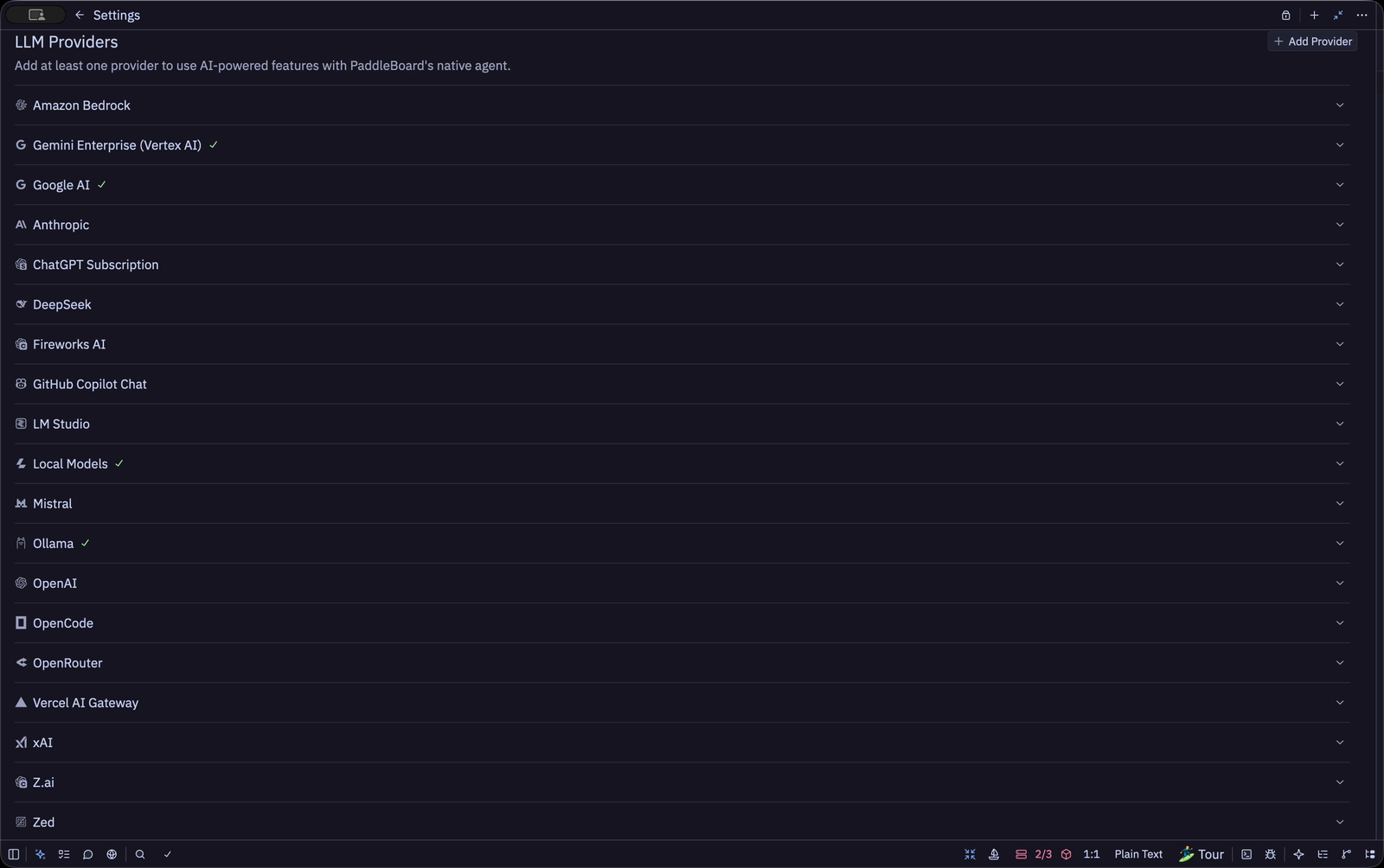The width and height of the screenshot is (1384, 868).
Task: Click the checkmark icon in status bar
Action: point(168,854)
